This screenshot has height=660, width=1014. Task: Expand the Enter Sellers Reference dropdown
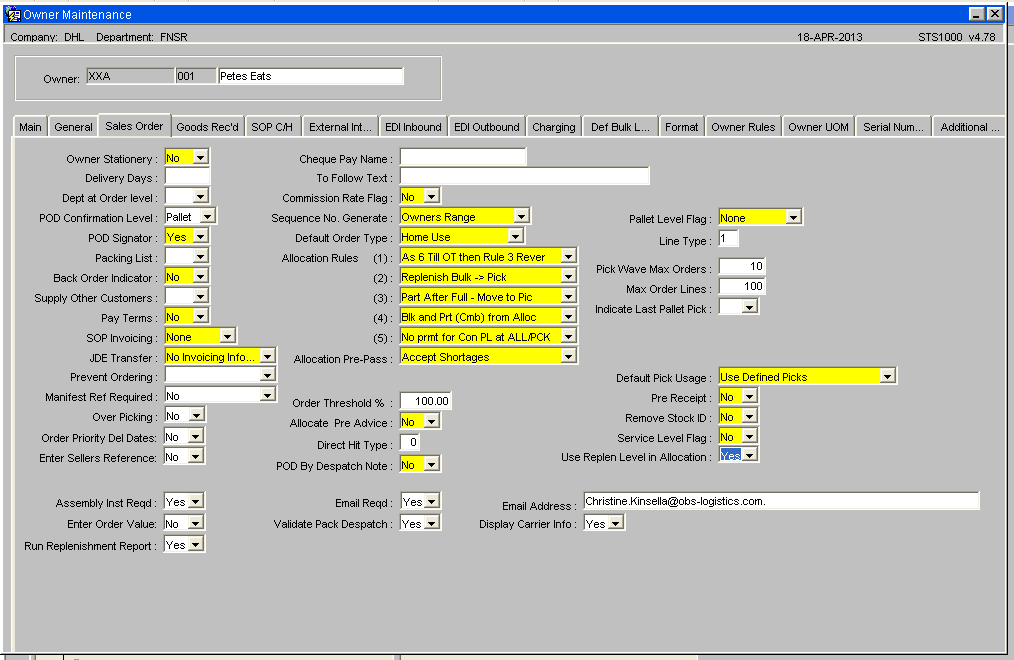(x=195, y=457)
